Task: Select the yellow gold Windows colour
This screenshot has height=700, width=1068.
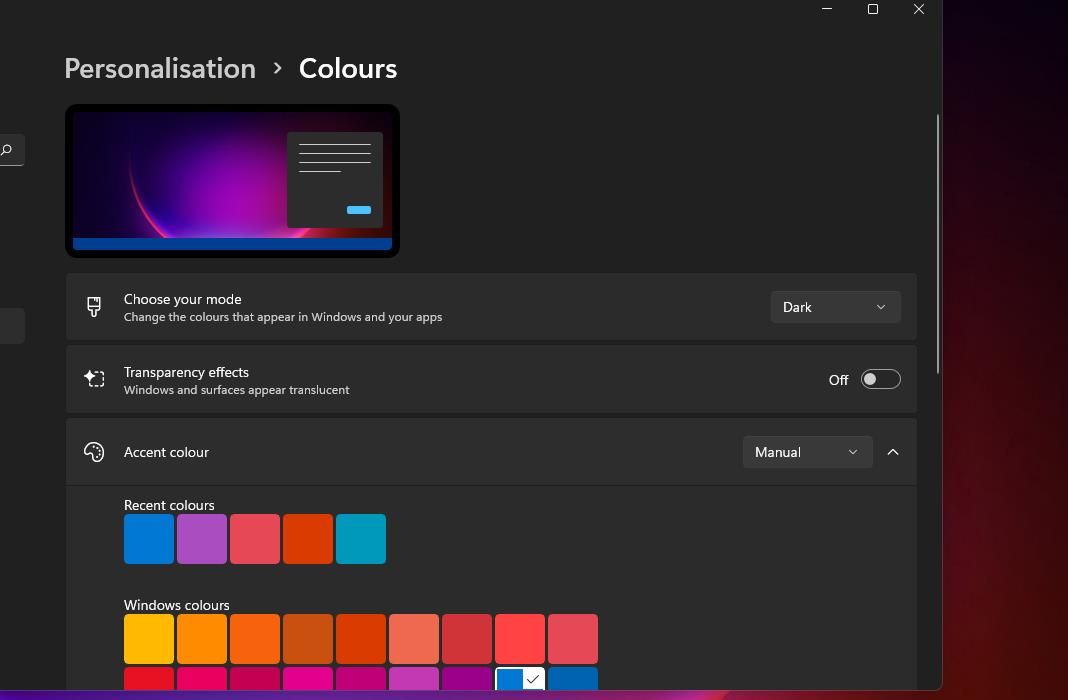Action: point(149,639)
